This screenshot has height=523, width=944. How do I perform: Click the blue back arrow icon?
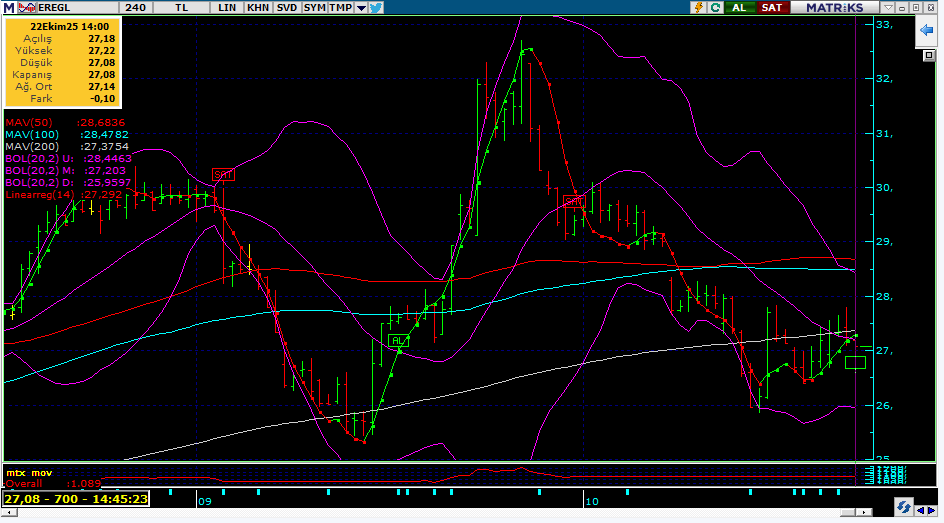coord(926,31)
